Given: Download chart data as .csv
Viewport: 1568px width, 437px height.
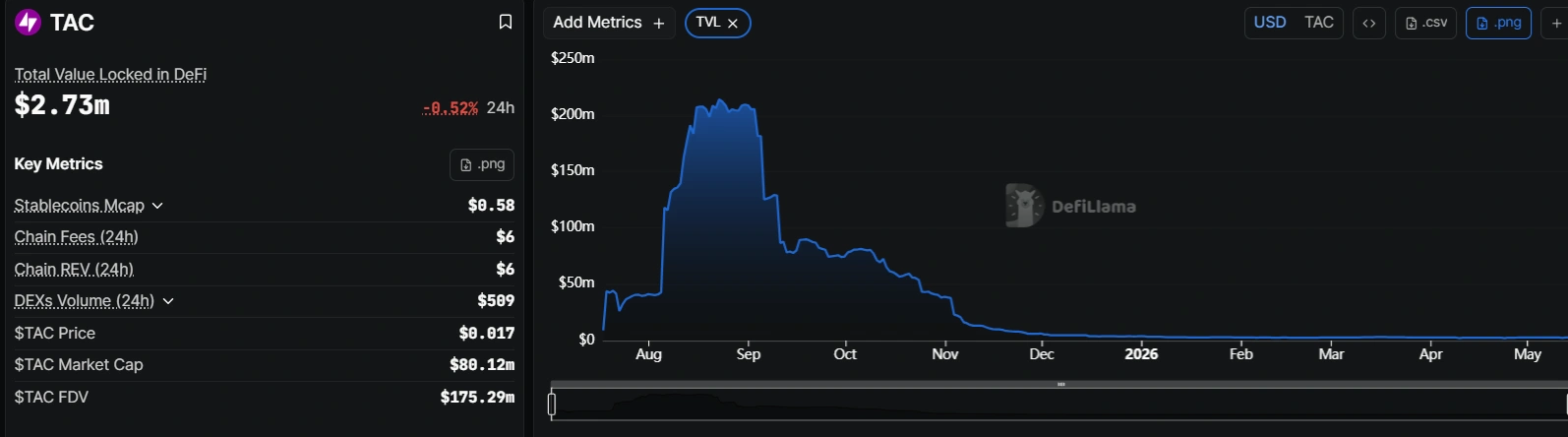Looking at the screenshot, I should point(1426,23).
